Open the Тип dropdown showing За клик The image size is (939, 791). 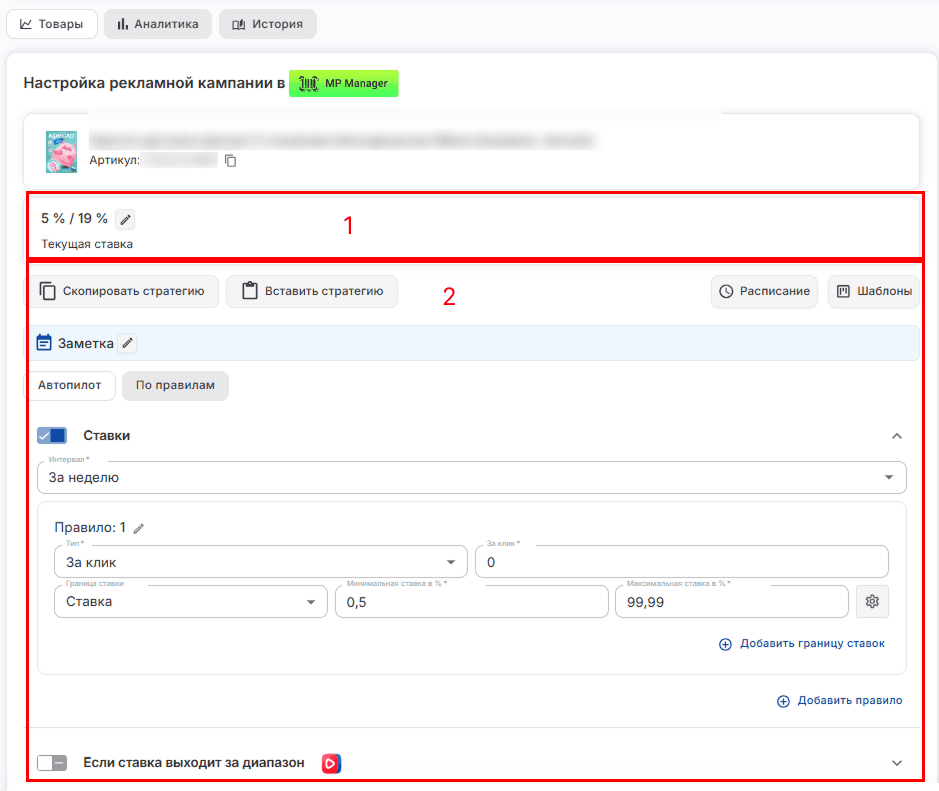[261, 562]
